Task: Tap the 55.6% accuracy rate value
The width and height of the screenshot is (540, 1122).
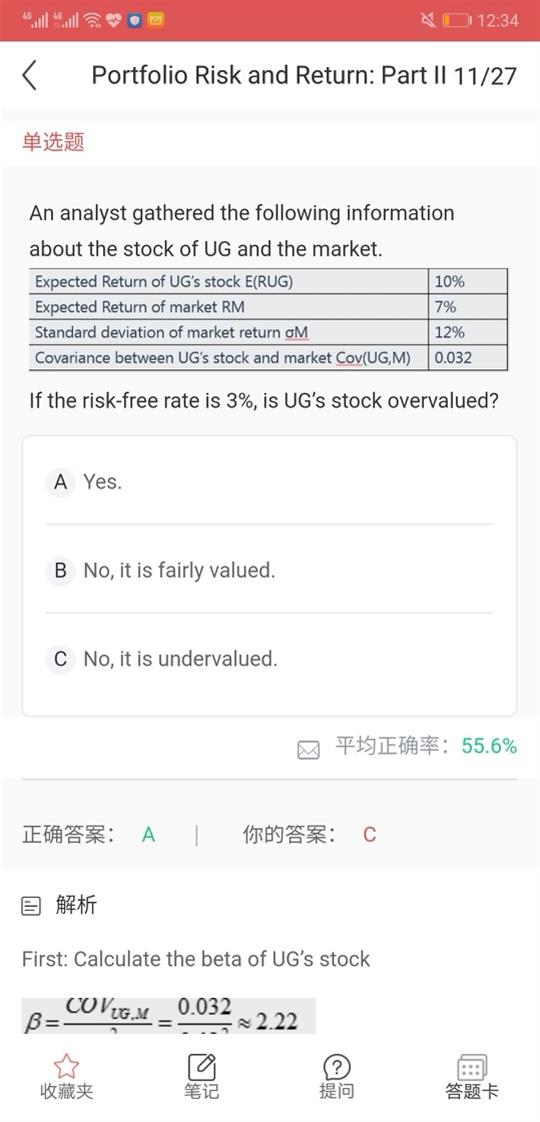Action: pos(489,746)
